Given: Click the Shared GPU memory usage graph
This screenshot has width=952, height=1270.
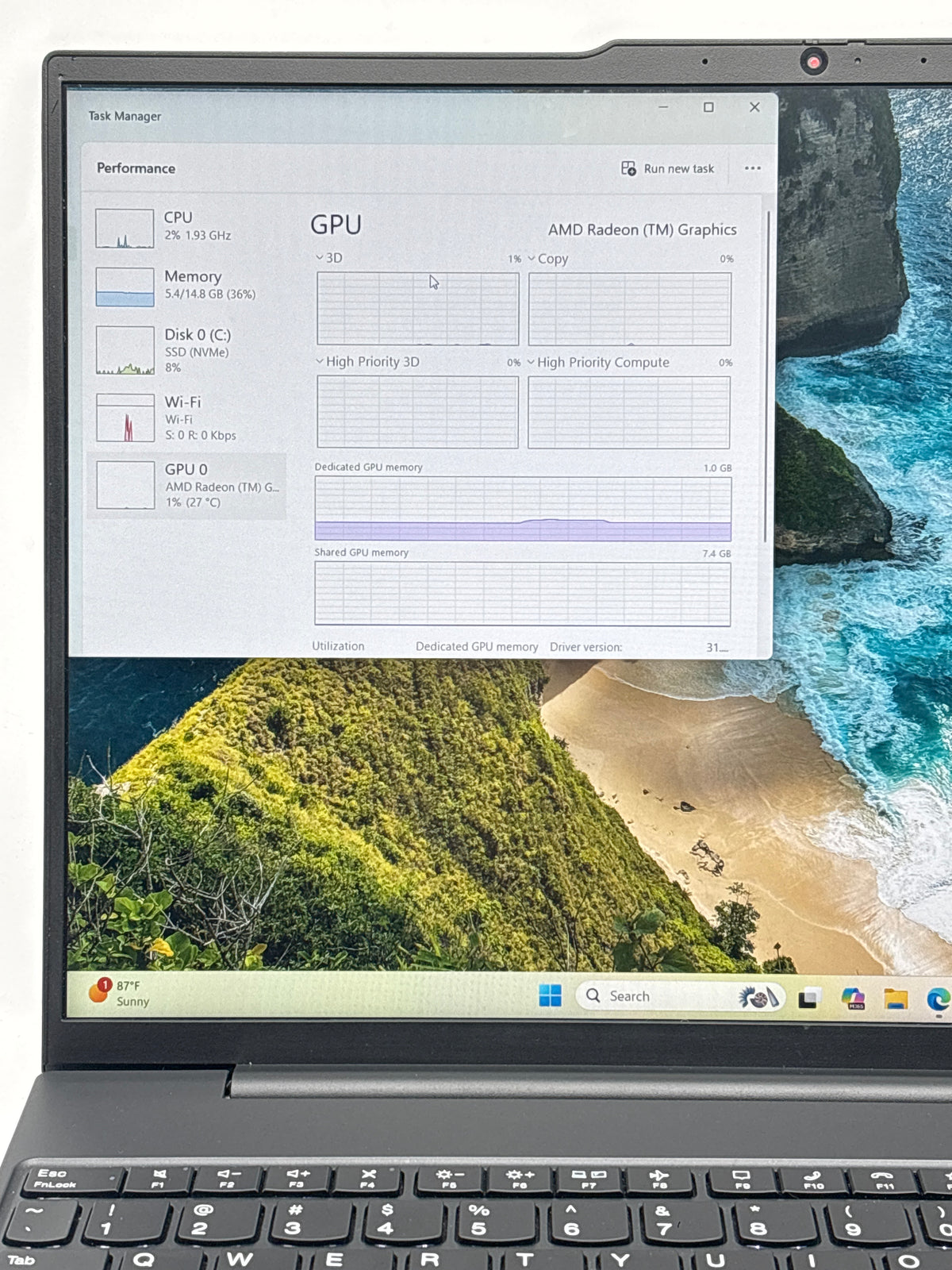Looking at the screenshot, I should (x=523, y=594).
